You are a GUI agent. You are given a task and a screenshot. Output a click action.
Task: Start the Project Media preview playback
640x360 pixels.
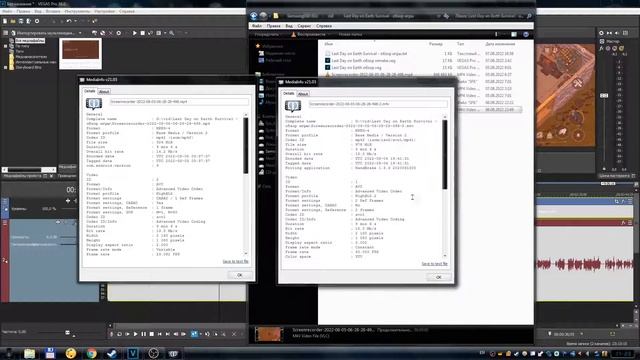click(x=134, y=33)
